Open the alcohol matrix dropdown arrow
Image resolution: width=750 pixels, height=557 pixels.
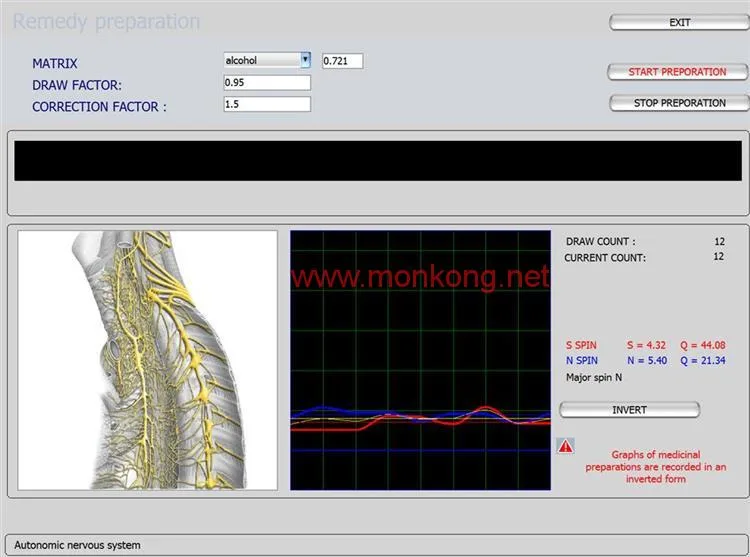click(305, 60)
